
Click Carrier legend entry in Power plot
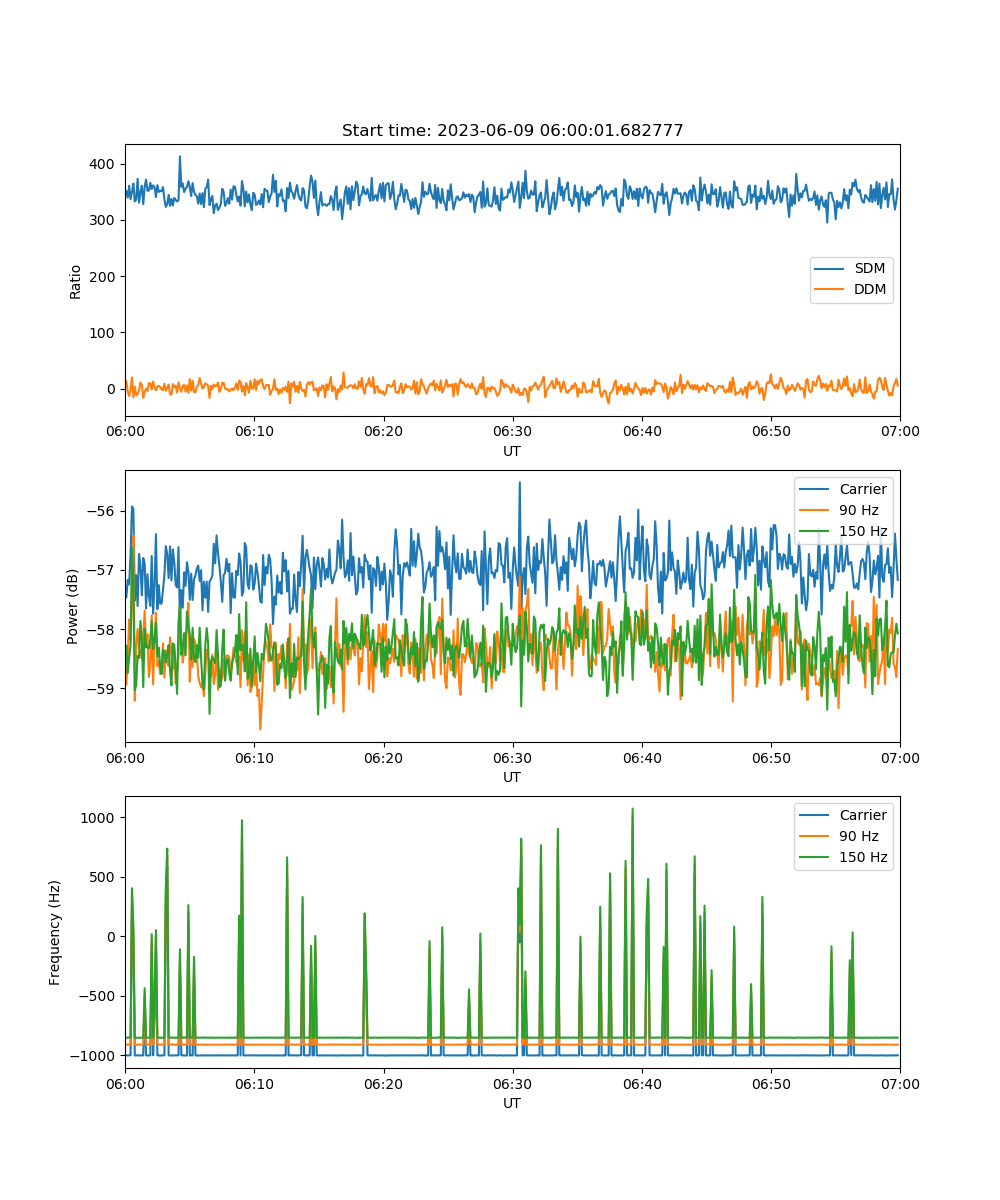862,489
